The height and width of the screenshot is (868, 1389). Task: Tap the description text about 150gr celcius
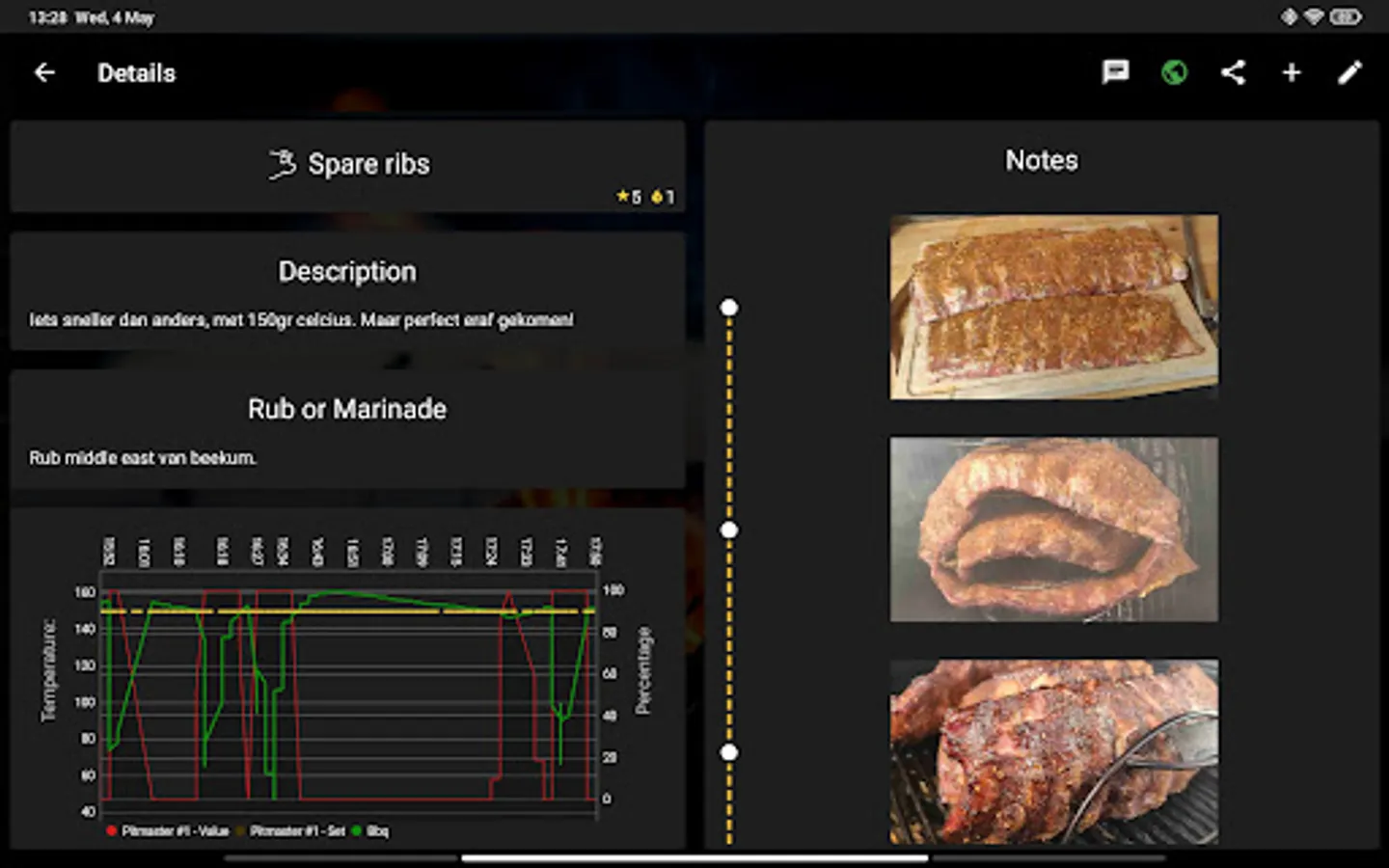pyautogui.click(x=301, y=320)
